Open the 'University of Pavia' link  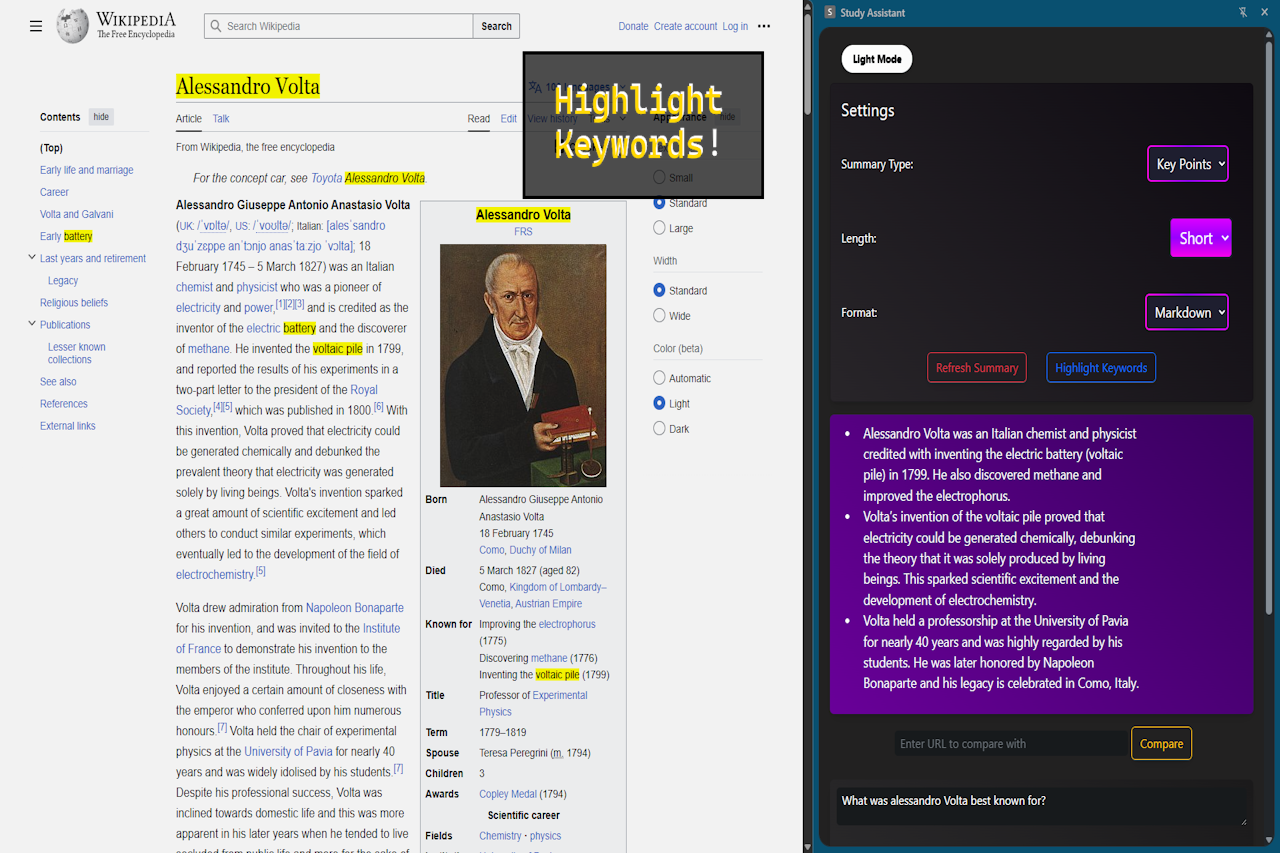(x=288, y=751)
